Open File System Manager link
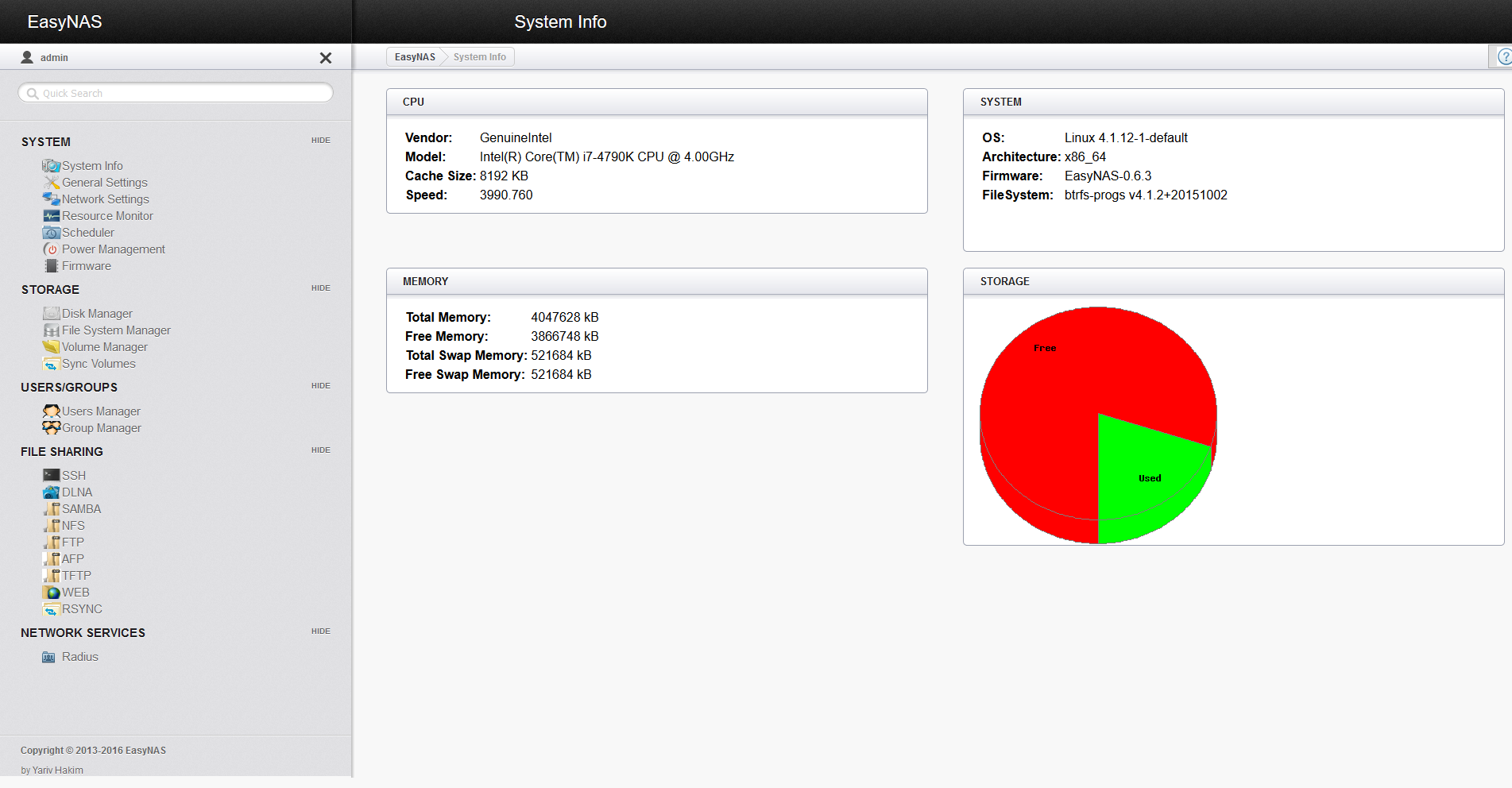Viewport: 1512px width, 788px height. click(116, 330)
